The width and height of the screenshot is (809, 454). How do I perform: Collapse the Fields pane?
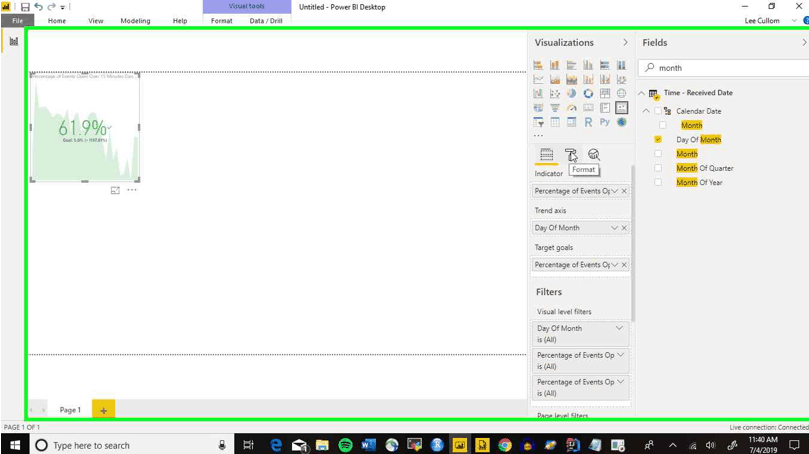(804, 42)
